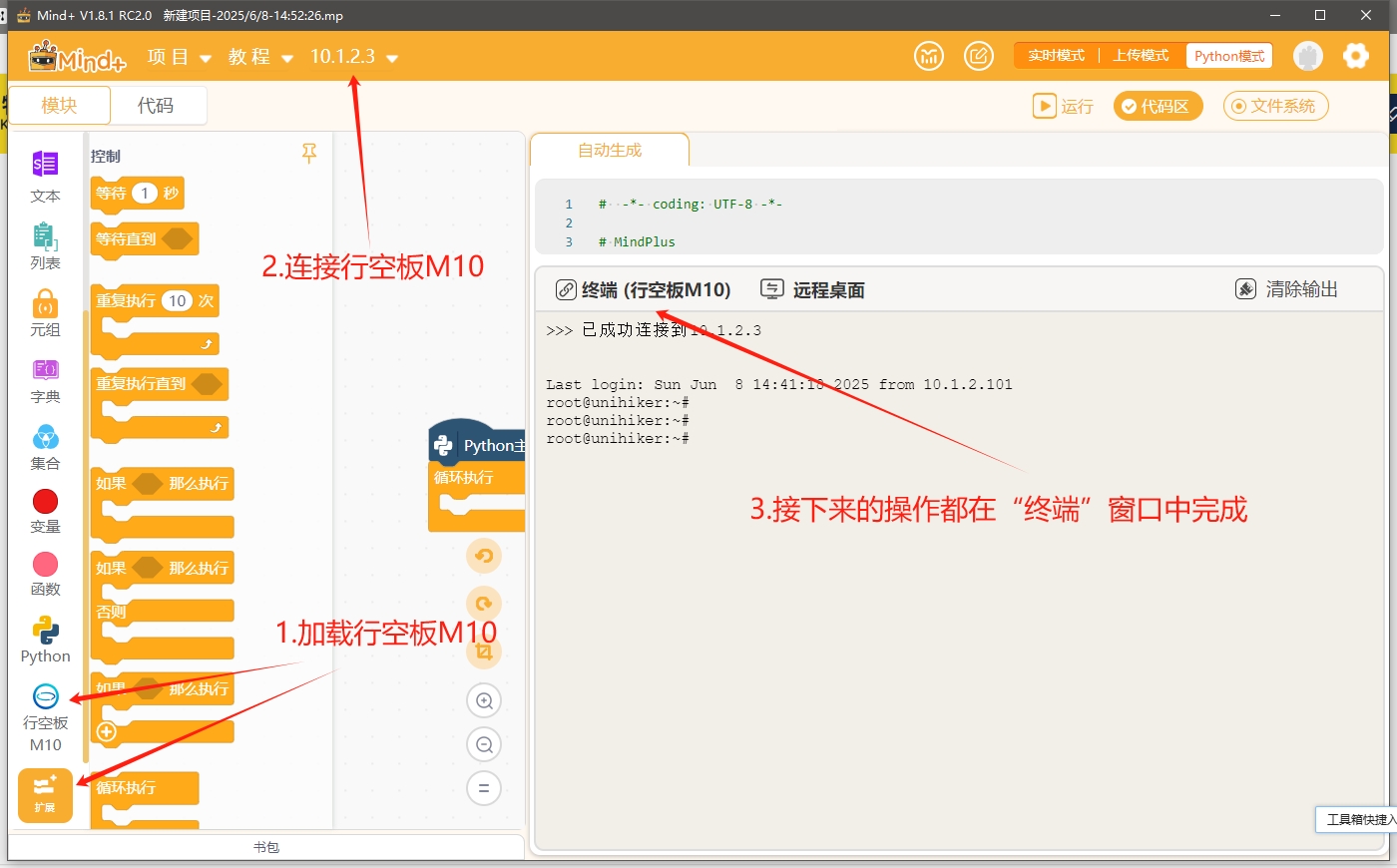This screenshot has width=1397, height=868.
Task: Click the 控制 palette heading
Action: click(106, 156)
